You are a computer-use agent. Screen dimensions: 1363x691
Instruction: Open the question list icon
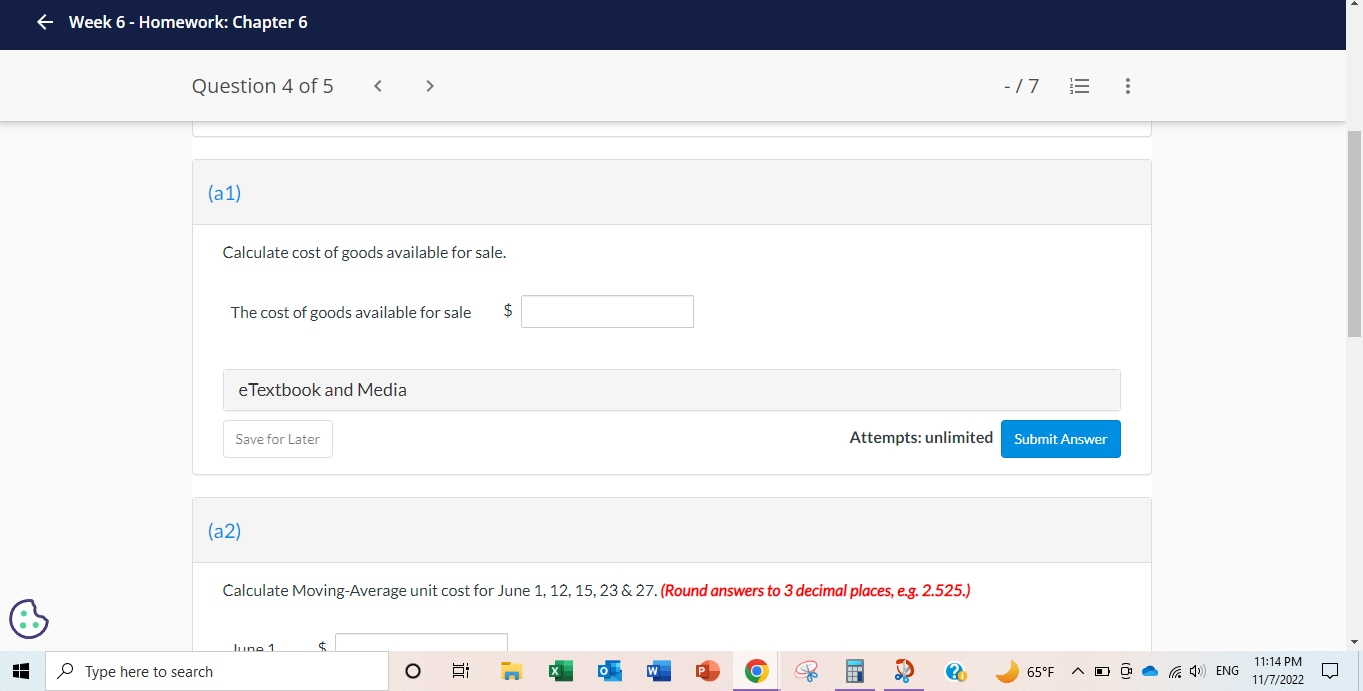click(x=1078, y=86)
